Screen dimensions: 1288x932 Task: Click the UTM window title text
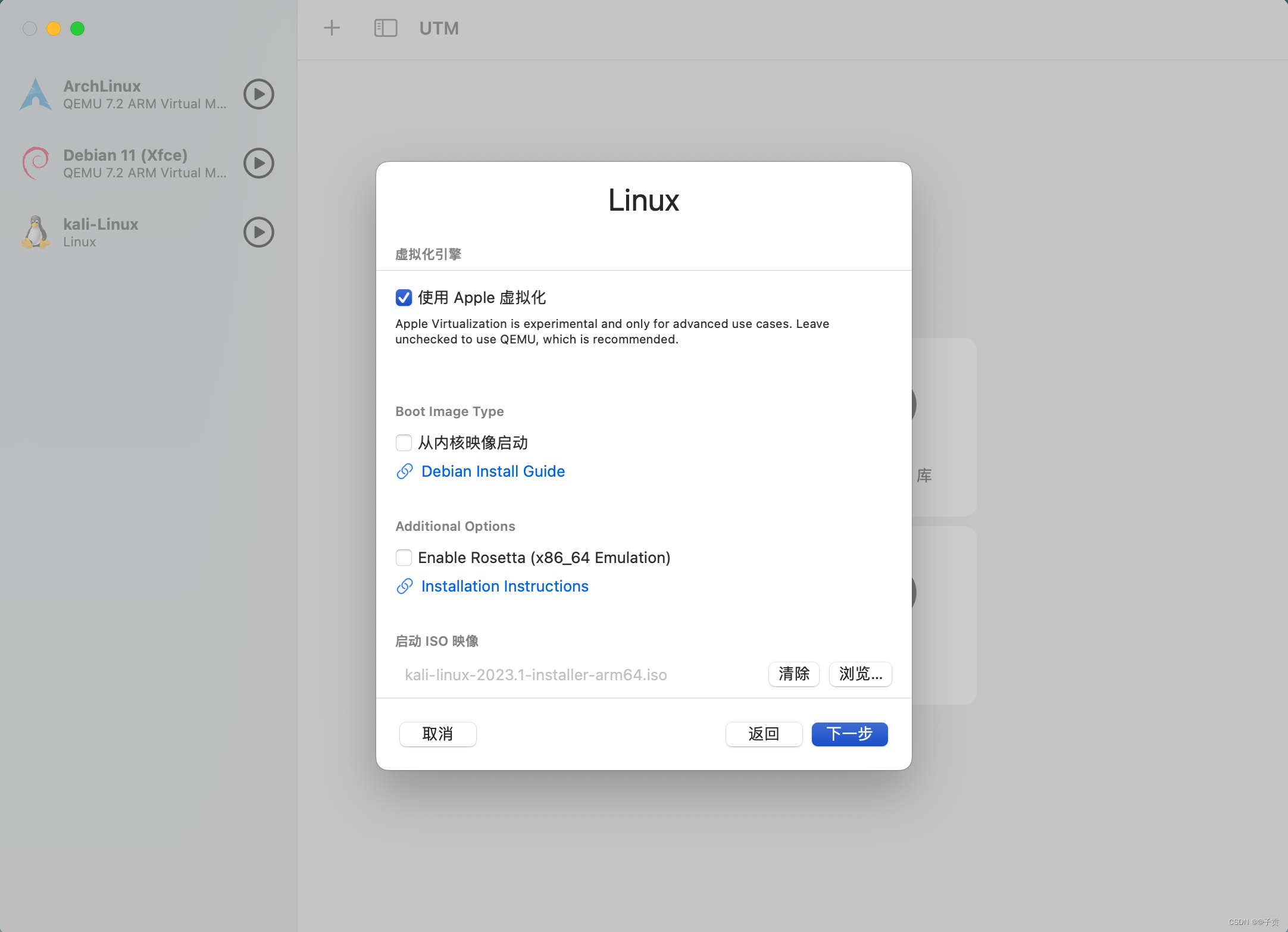pyautogui.click(x=439, y=29)
